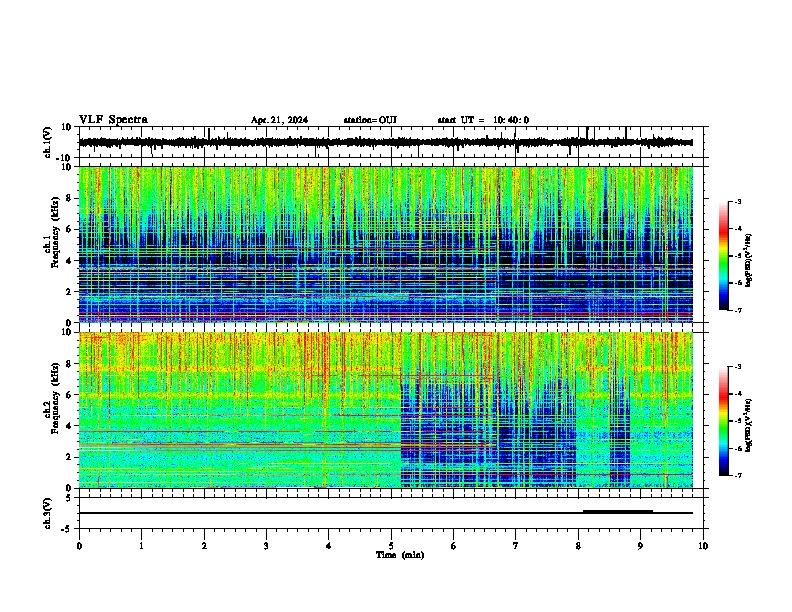The height and width of the screenshot is (612, 792).
Task: Click the '-10' tick on ch.1(V) axis
Action: coord(65,158)
